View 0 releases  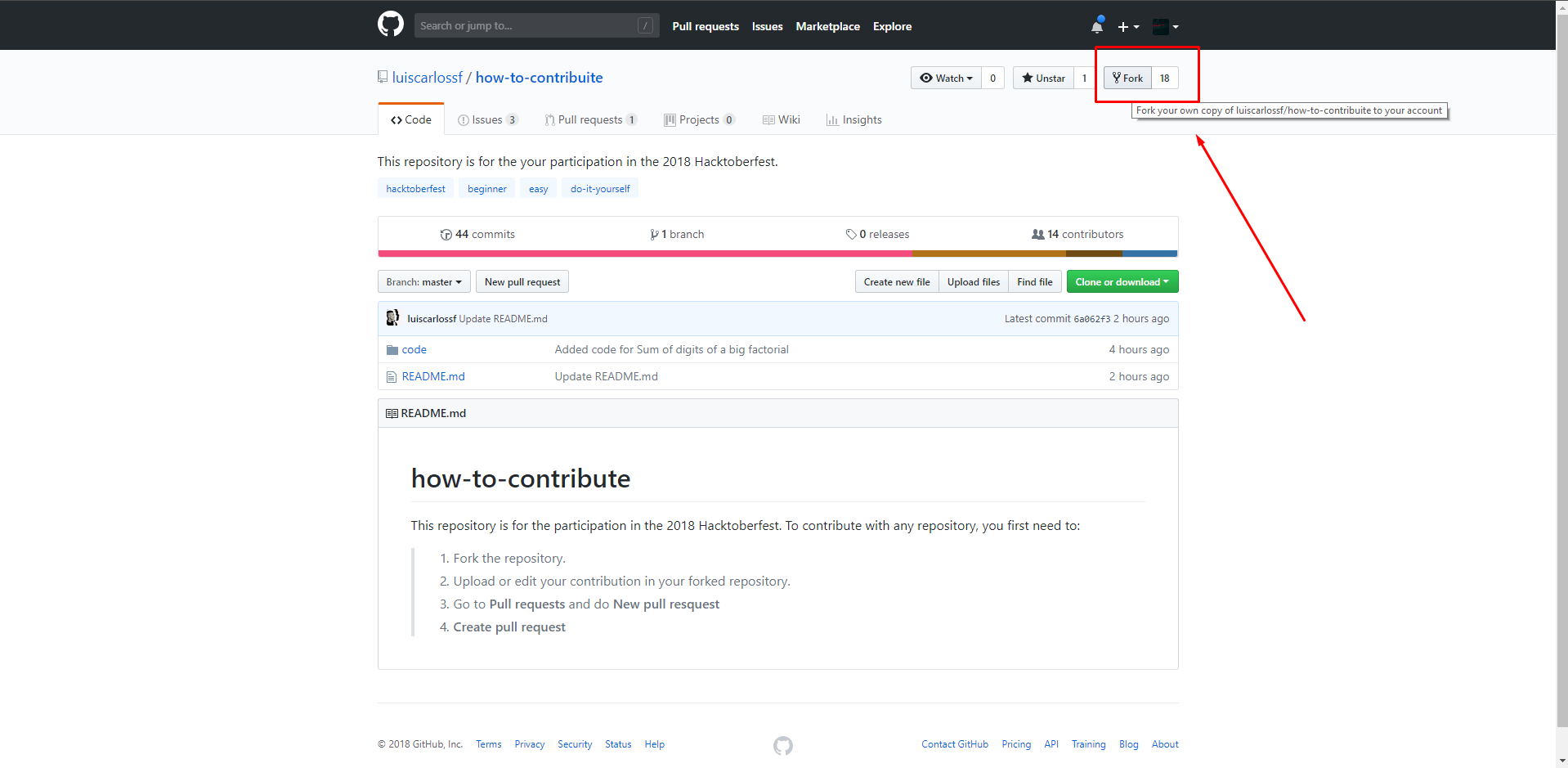pos(877,234)
